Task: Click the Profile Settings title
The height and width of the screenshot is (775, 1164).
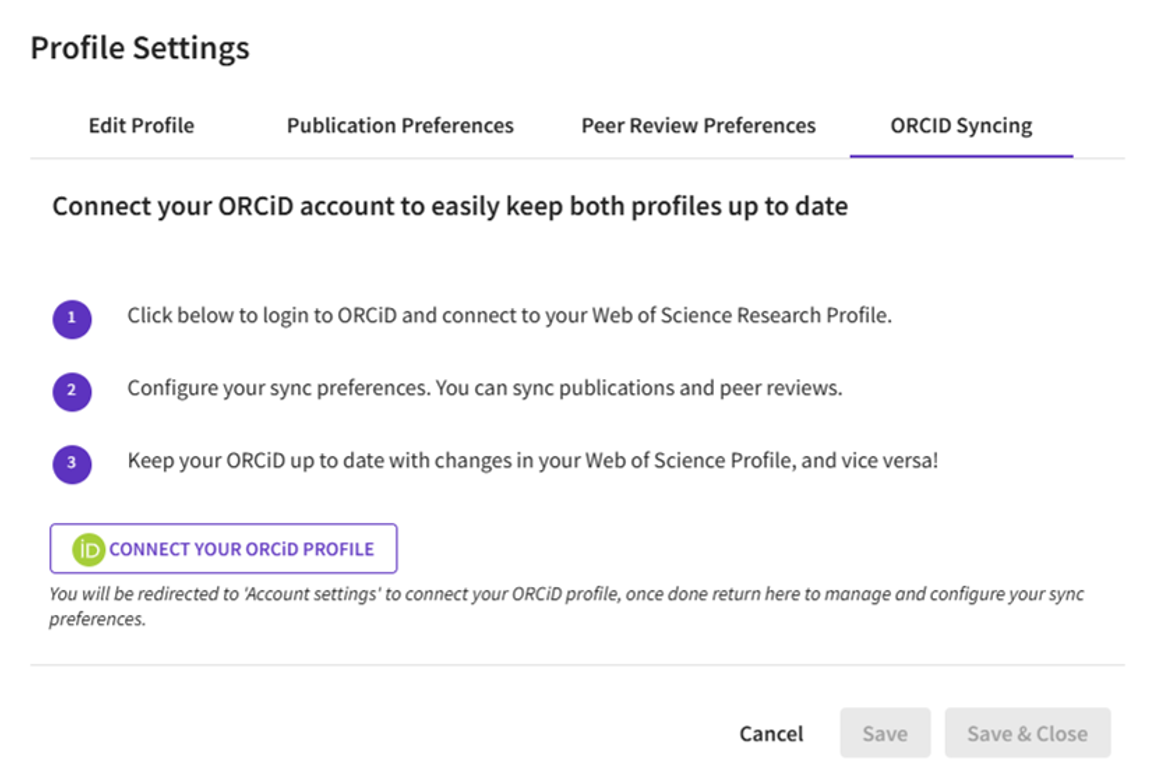Action: [x=140, y=48]
